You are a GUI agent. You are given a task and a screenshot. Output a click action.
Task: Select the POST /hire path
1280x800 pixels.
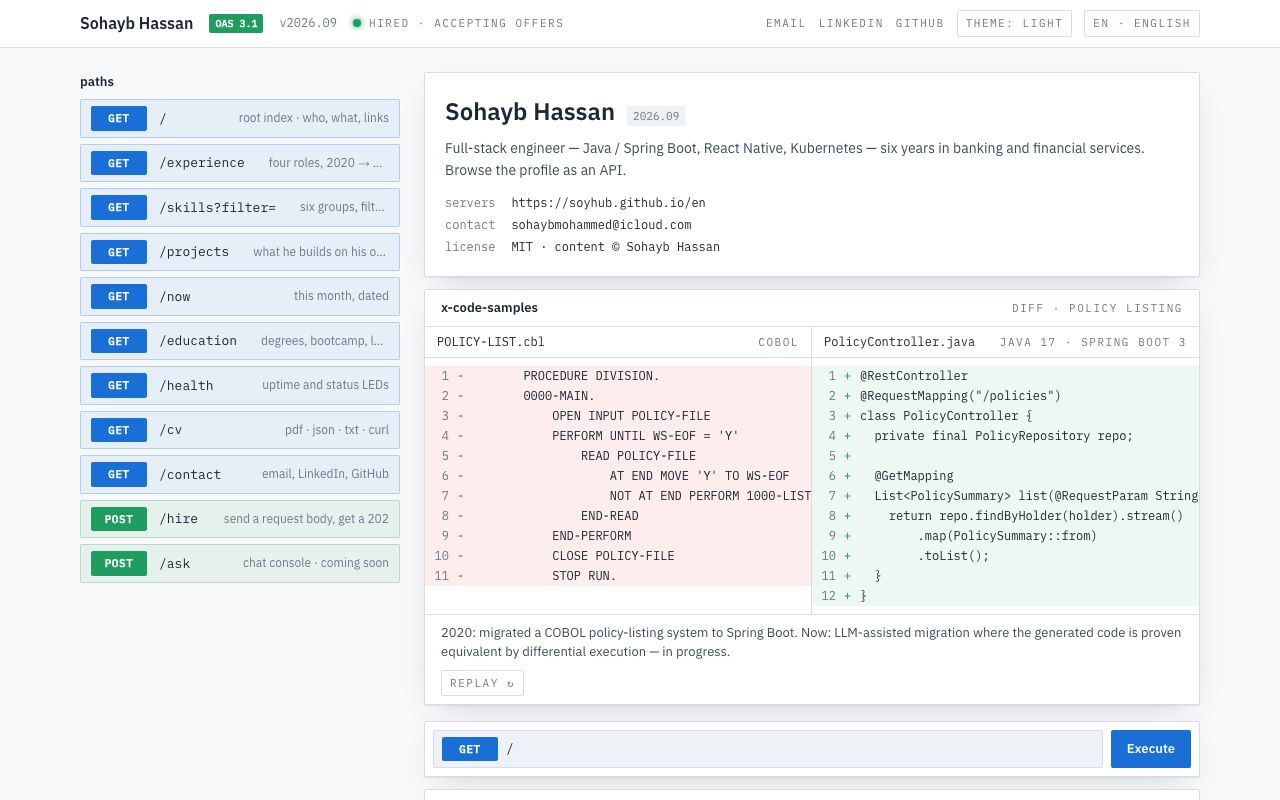pyautogui.click(x=240, y=519)
